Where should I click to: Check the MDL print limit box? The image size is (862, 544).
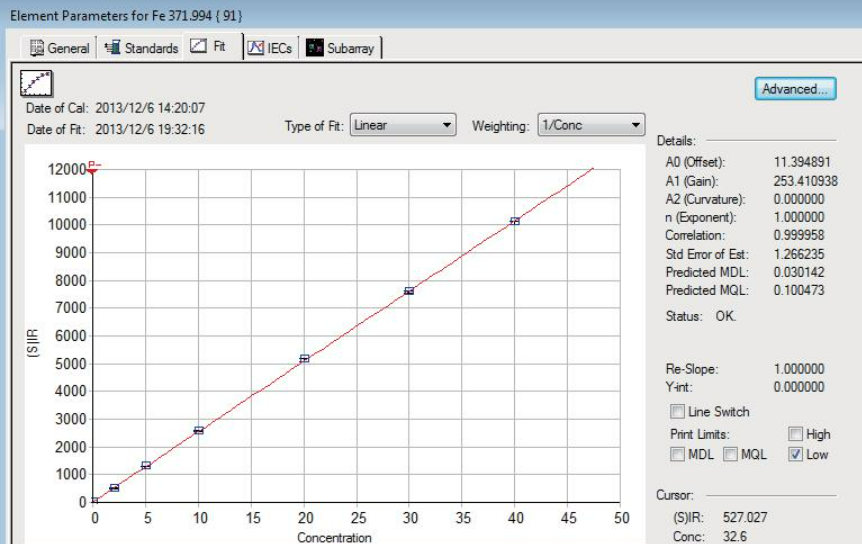click(677, 455)
